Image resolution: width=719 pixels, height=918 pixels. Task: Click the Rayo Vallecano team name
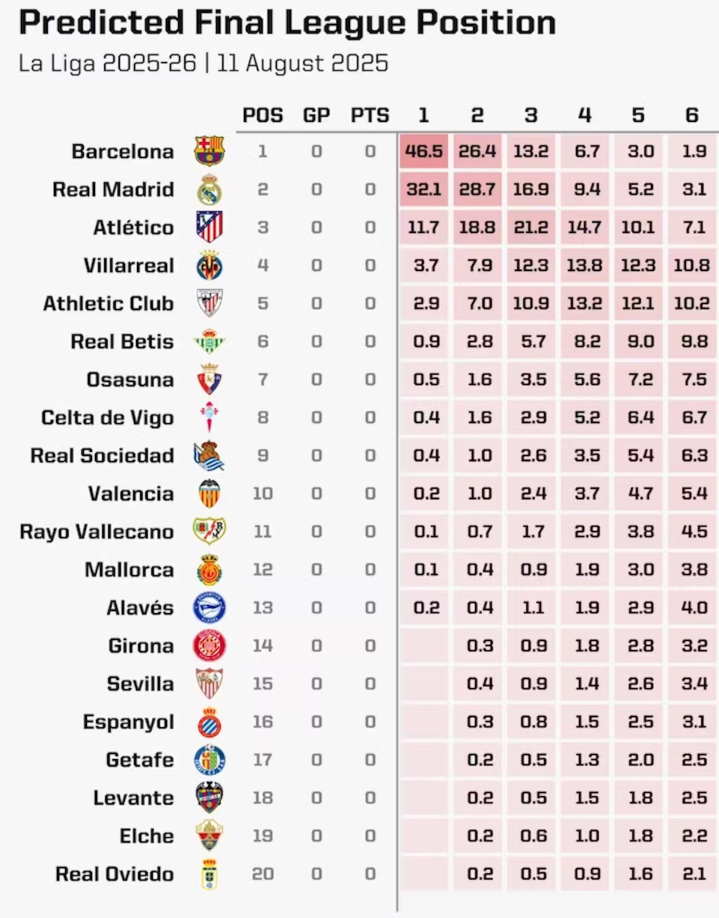click(x=97, y=532)
